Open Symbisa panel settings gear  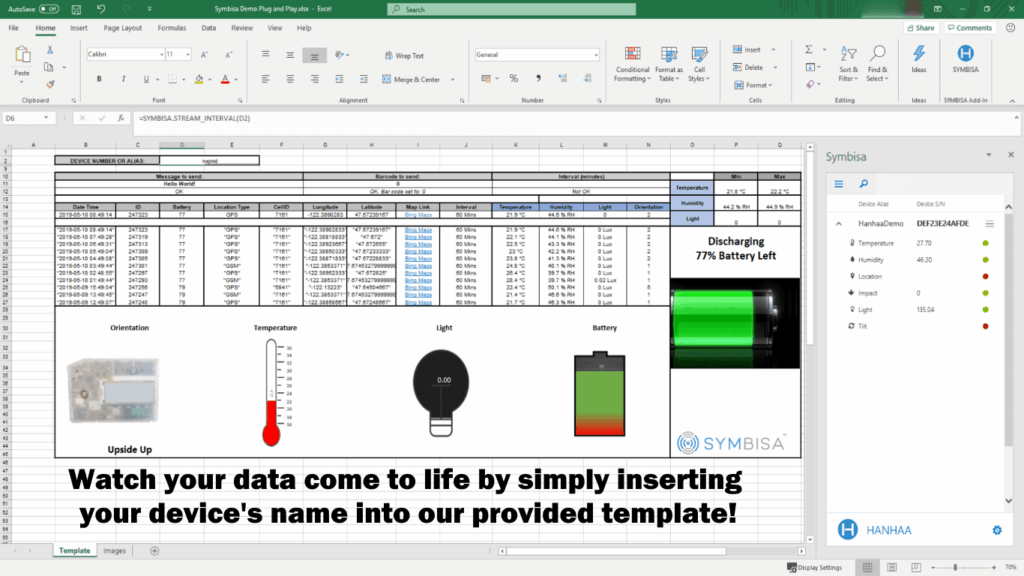pos(996,529)
